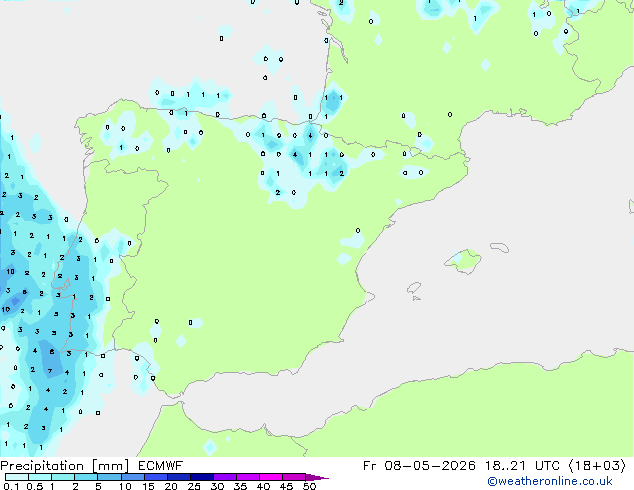Click the 20–25 mm legend color swatch
Viewport: 634px width, 490px height.
click(178, 477)
